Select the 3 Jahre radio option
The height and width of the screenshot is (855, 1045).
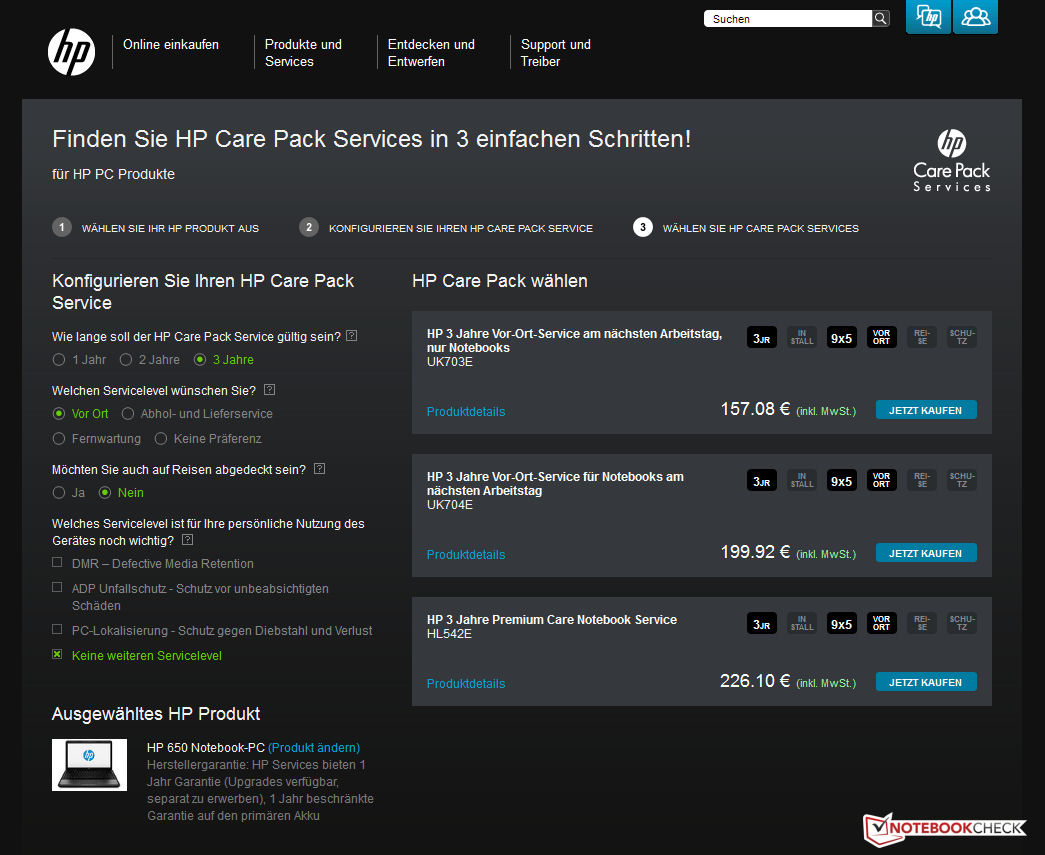(x=200, y=360)
